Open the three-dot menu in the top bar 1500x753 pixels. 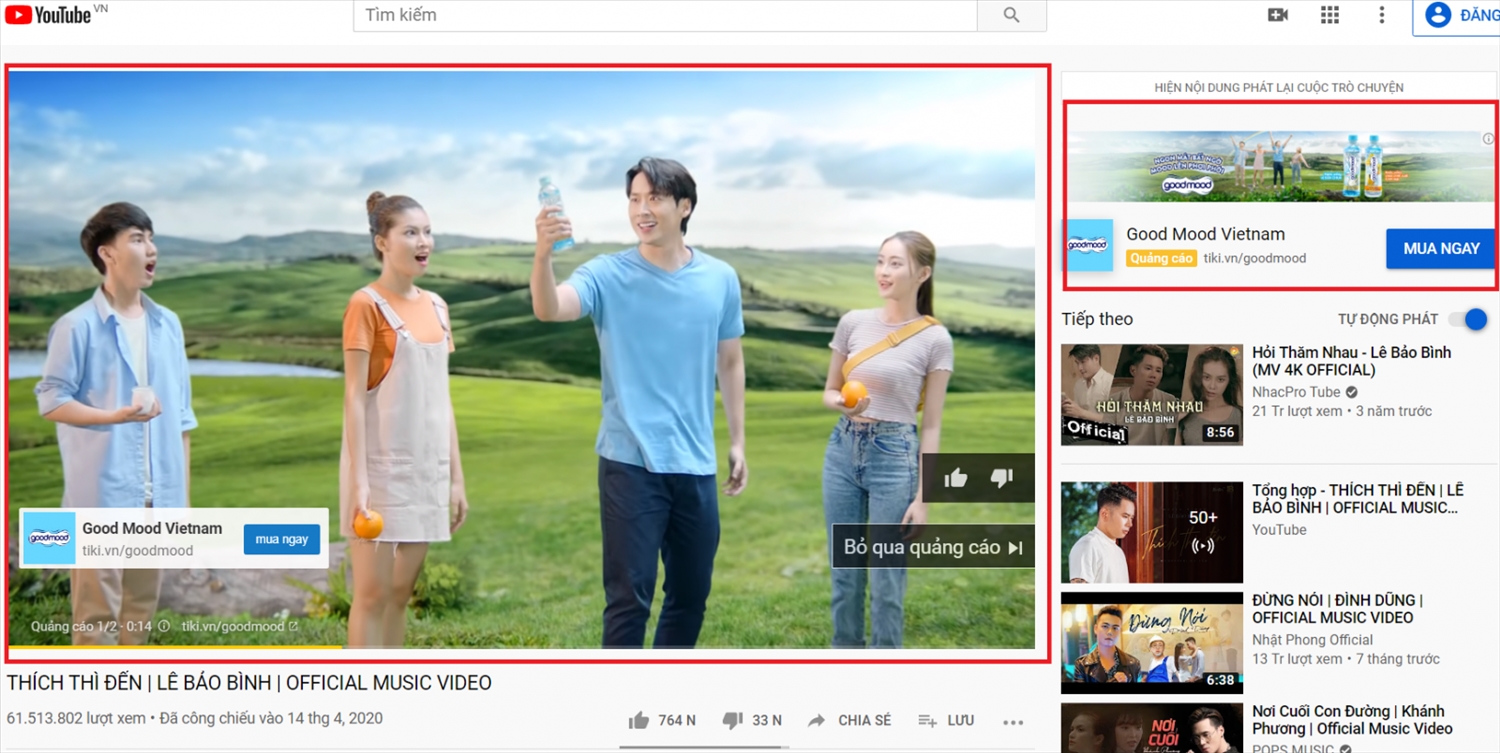click(x=1381, y=15)
